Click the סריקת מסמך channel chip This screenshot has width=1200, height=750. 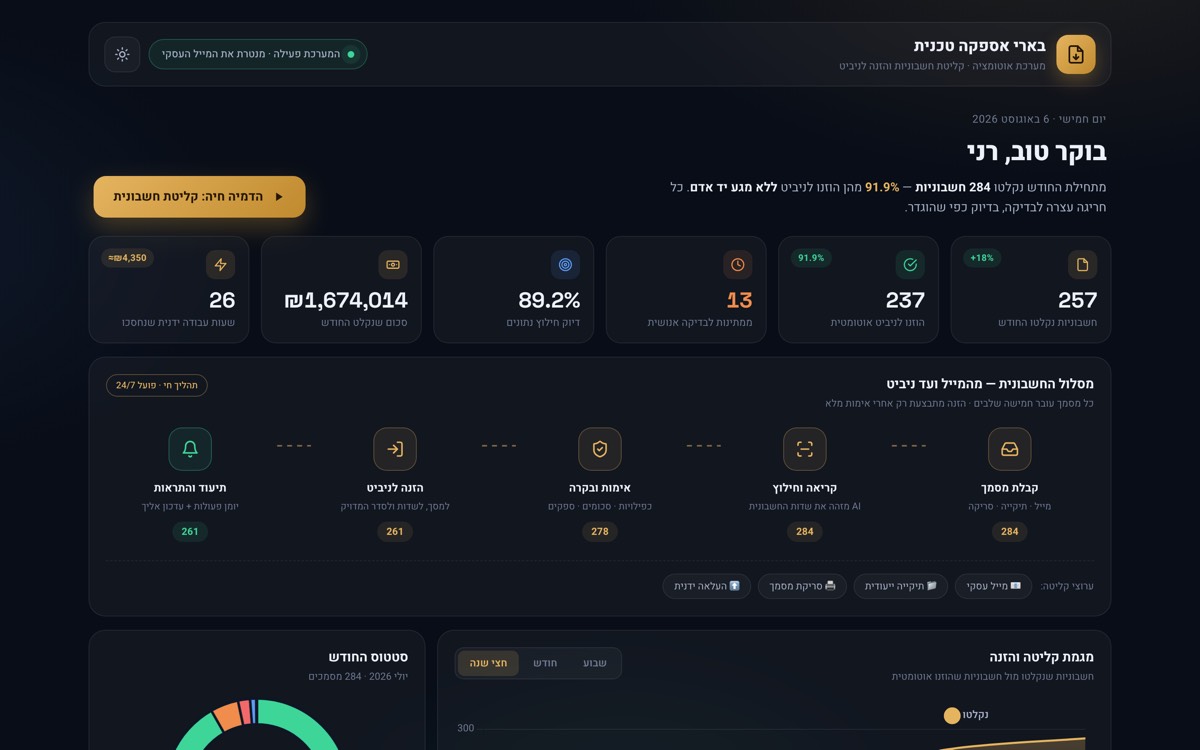pos(802,586)
